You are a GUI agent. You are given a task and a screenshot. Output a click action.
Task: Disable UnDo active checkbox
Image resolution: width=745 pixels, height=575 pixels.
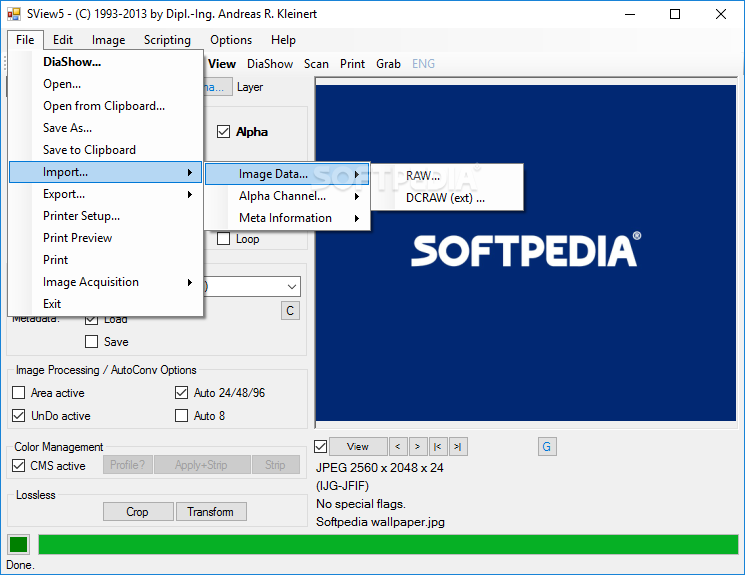19,416
